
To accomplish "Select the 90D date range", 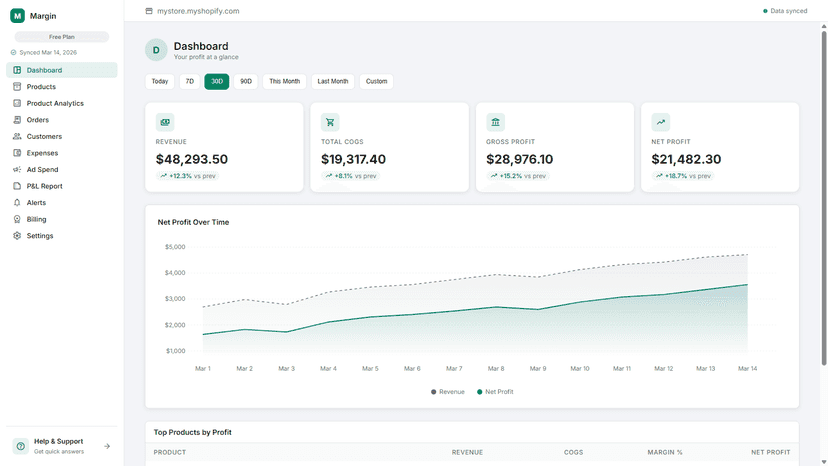I will pyautogui.click(x=246, y=81).
